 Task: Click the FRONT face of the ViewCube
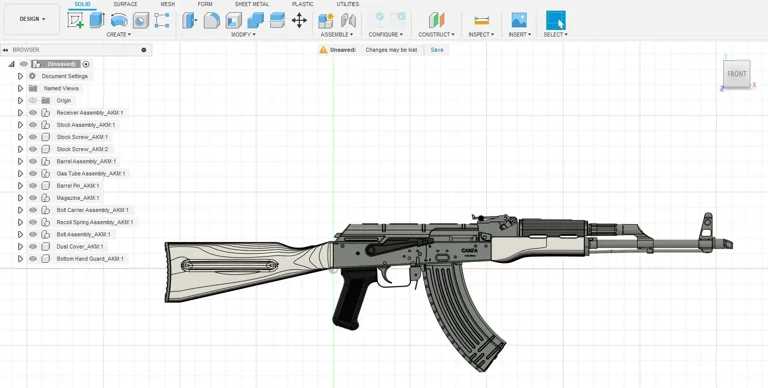click(736, 74)
